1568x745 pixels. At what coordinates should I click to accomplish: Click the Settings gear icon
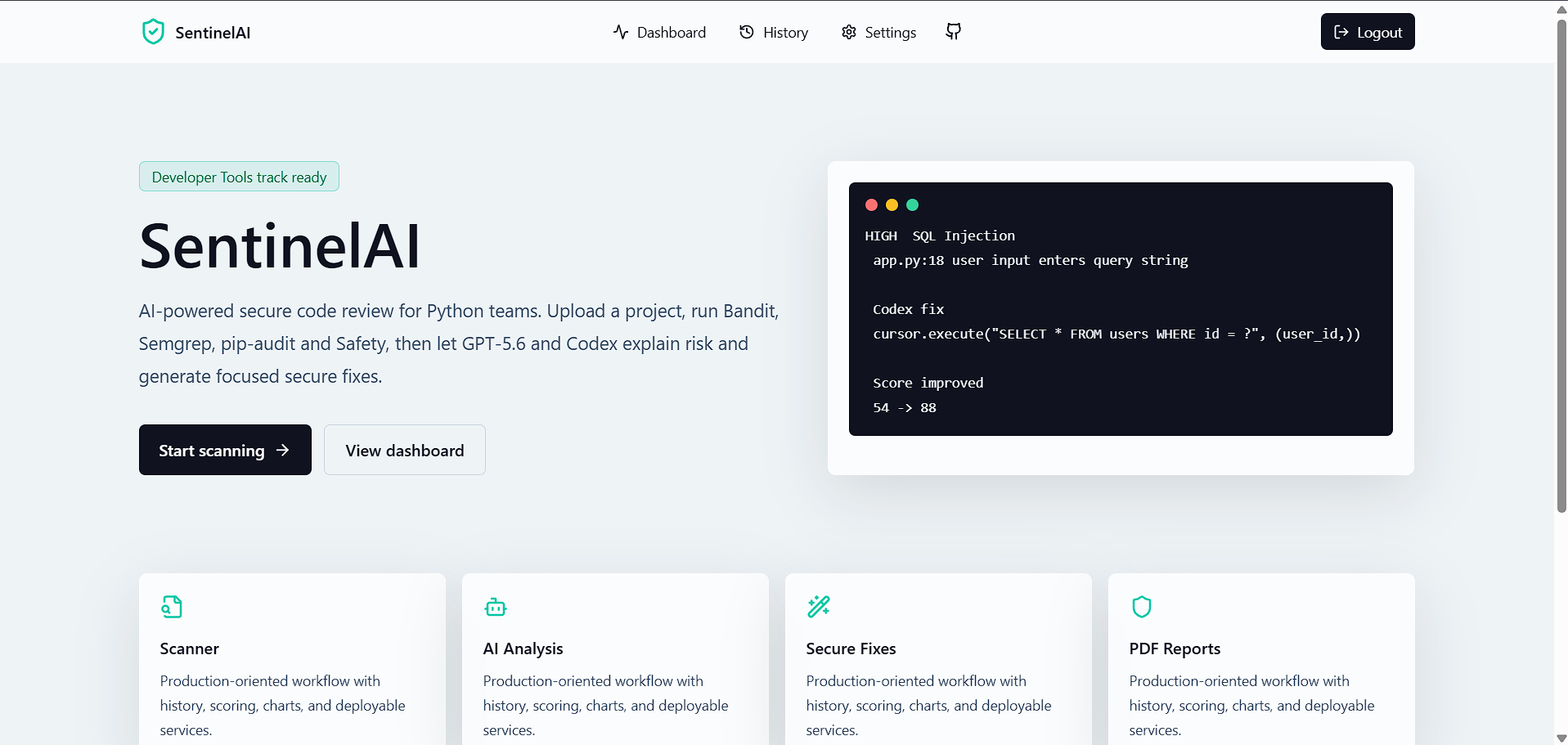(x=849, y=32)
